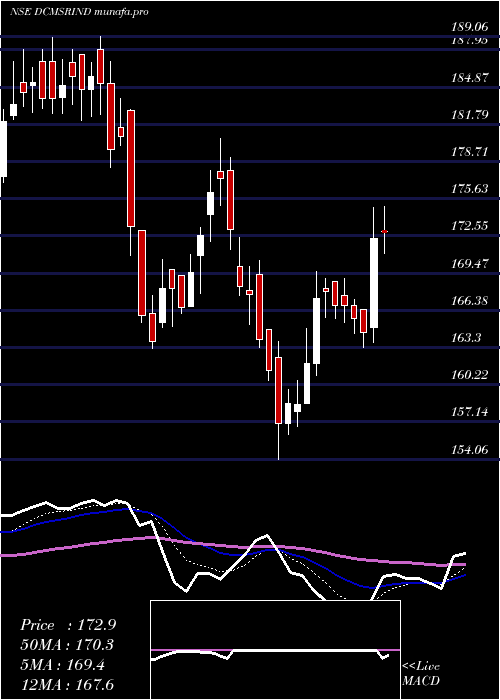Select the 166.38 price axis label
500x700 pixels.
470,300
